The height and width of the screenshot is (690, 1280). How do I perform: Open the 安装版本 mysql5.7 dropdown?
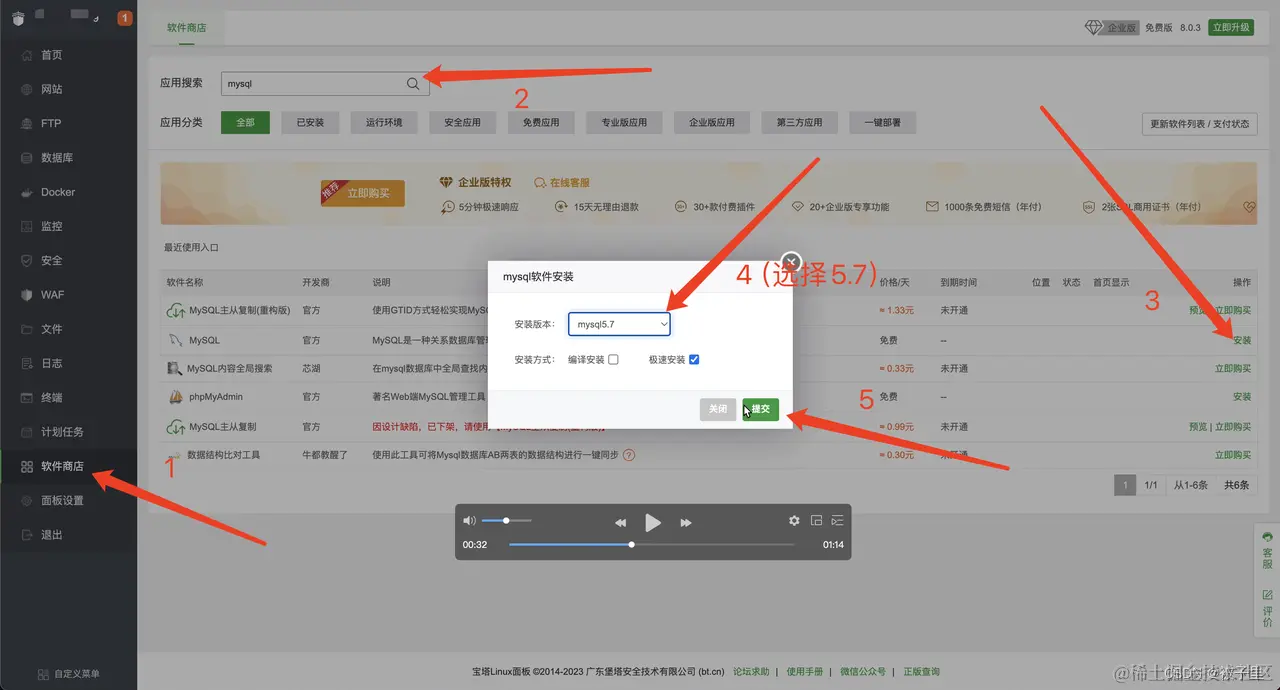tap(619, 324)
